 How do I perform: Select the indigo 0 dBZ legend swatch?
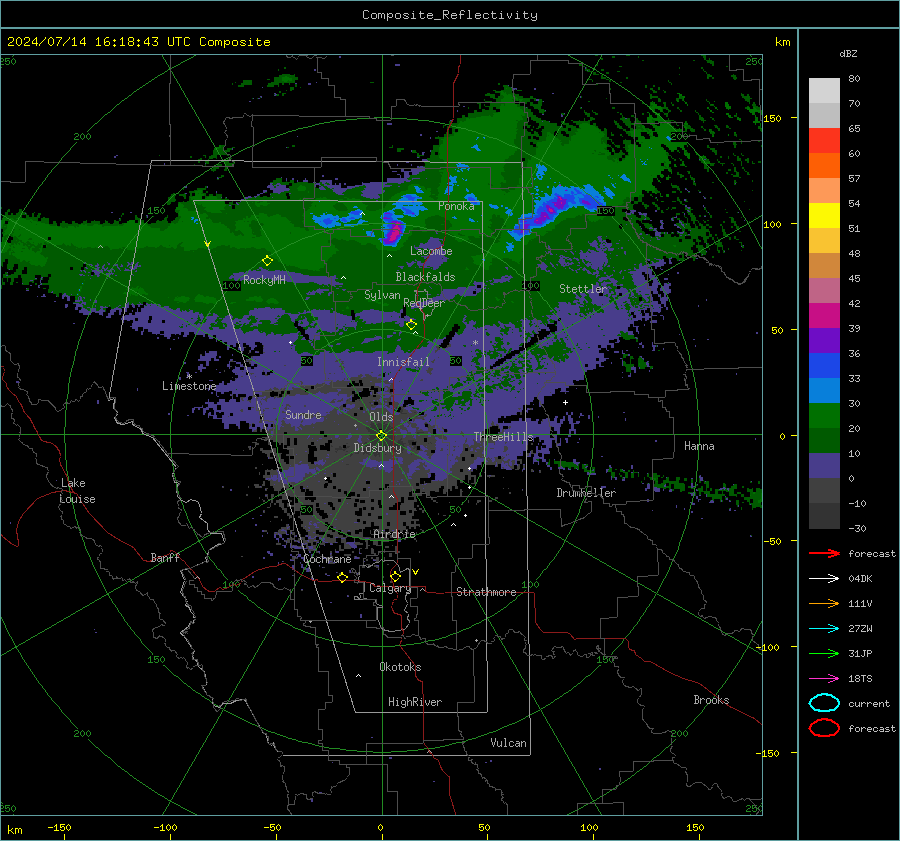pyautogui.click(x=824, y=466)
